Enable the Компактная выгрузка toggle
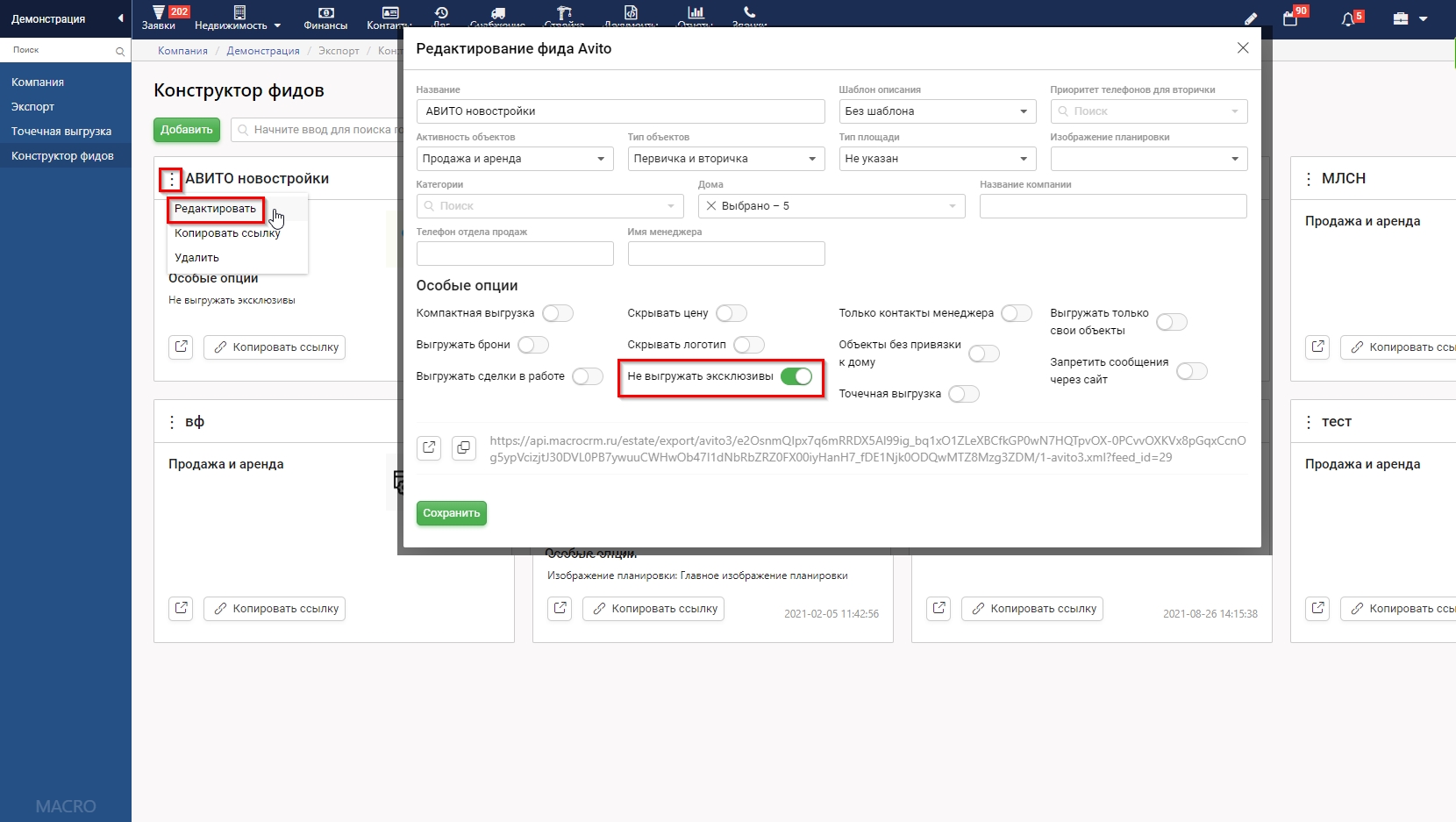The height and width of the screenshot is (822, 1456). point(557,313)
